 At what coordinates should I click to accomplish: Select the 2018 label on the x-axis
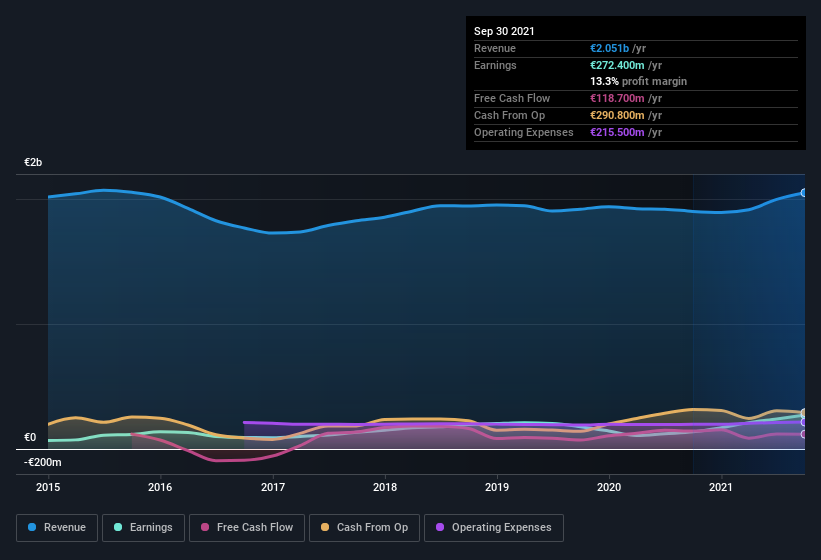click(385, 487)
